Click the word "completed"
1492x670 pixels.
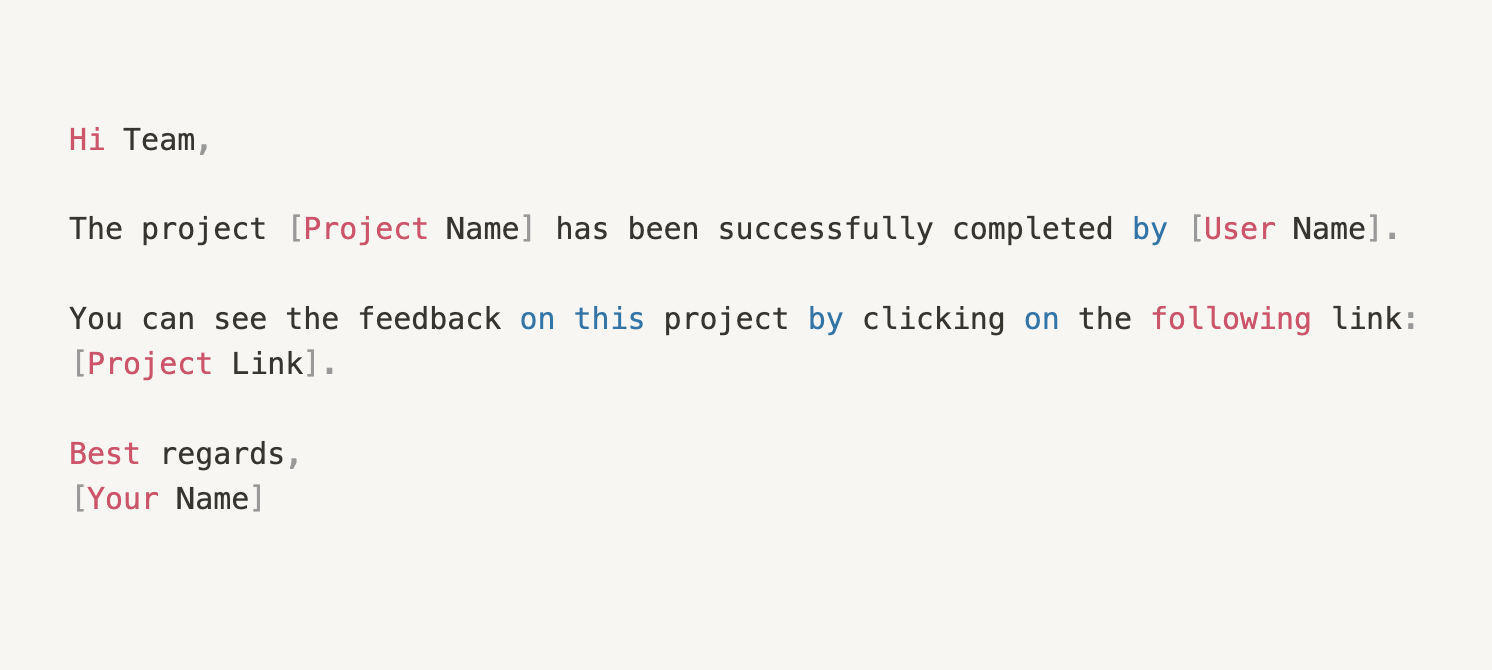[x=1032, y=230]
